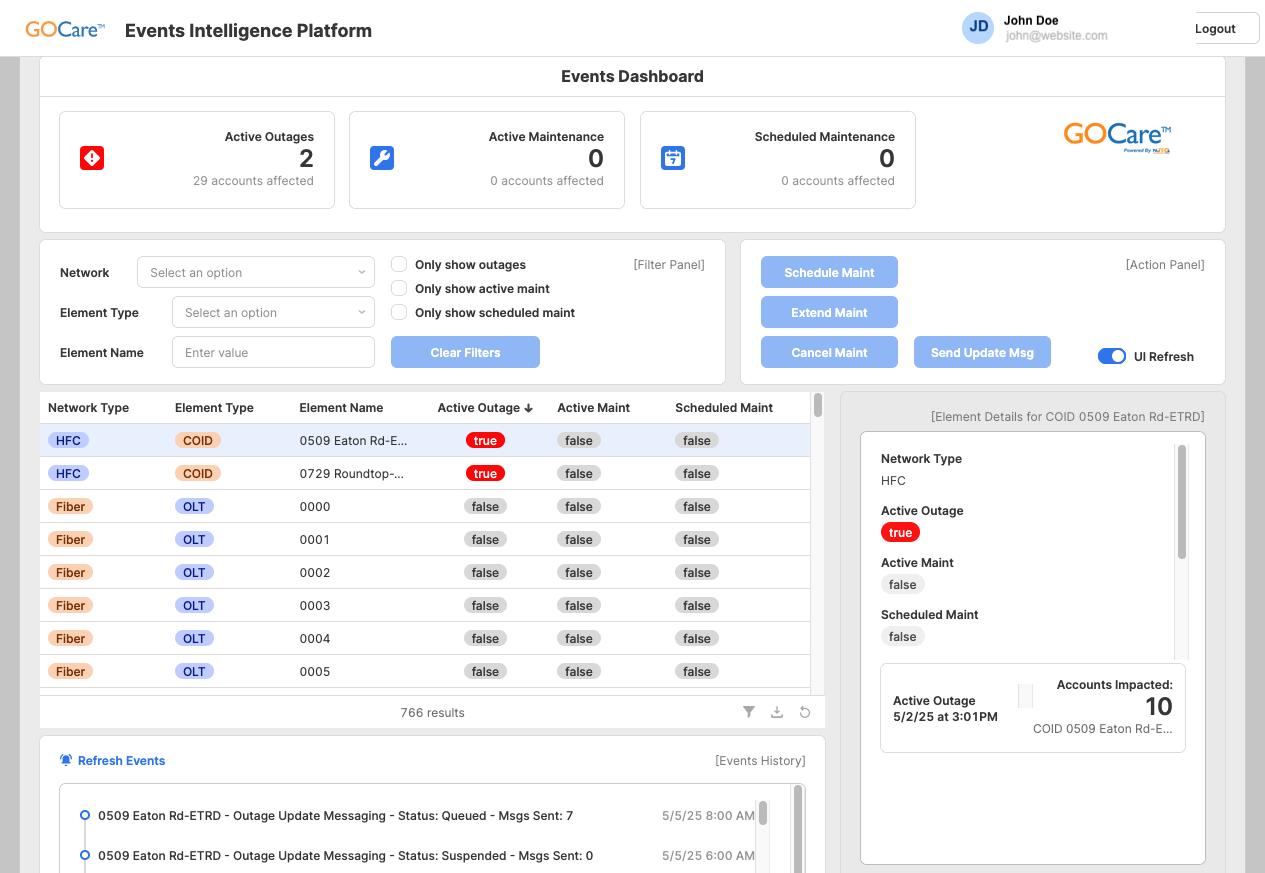Screen dimensions: 1265x873
Task: Click the Refresh Events link
Action: coord(121,761)
